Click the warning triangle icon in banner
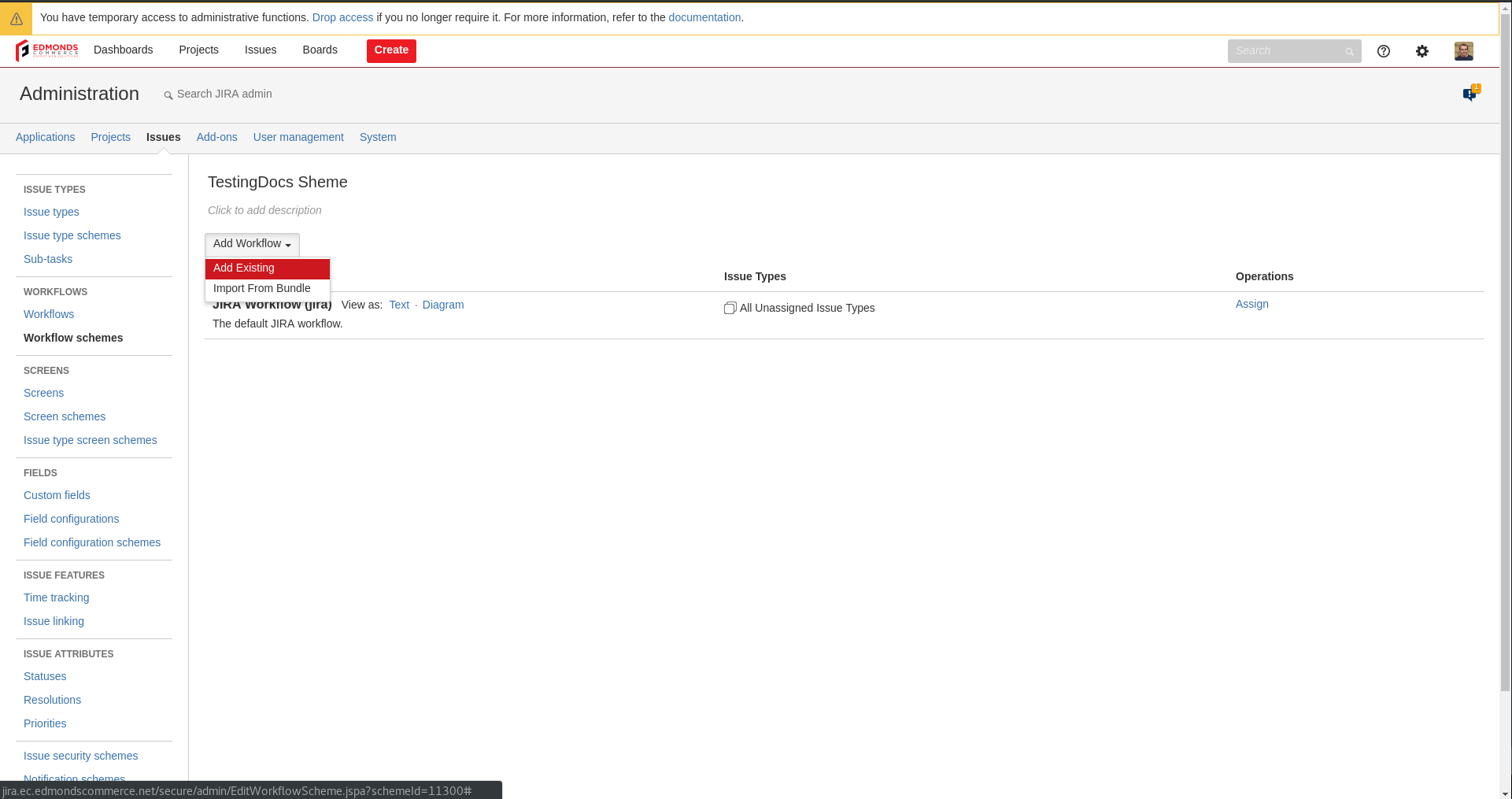 17,18
